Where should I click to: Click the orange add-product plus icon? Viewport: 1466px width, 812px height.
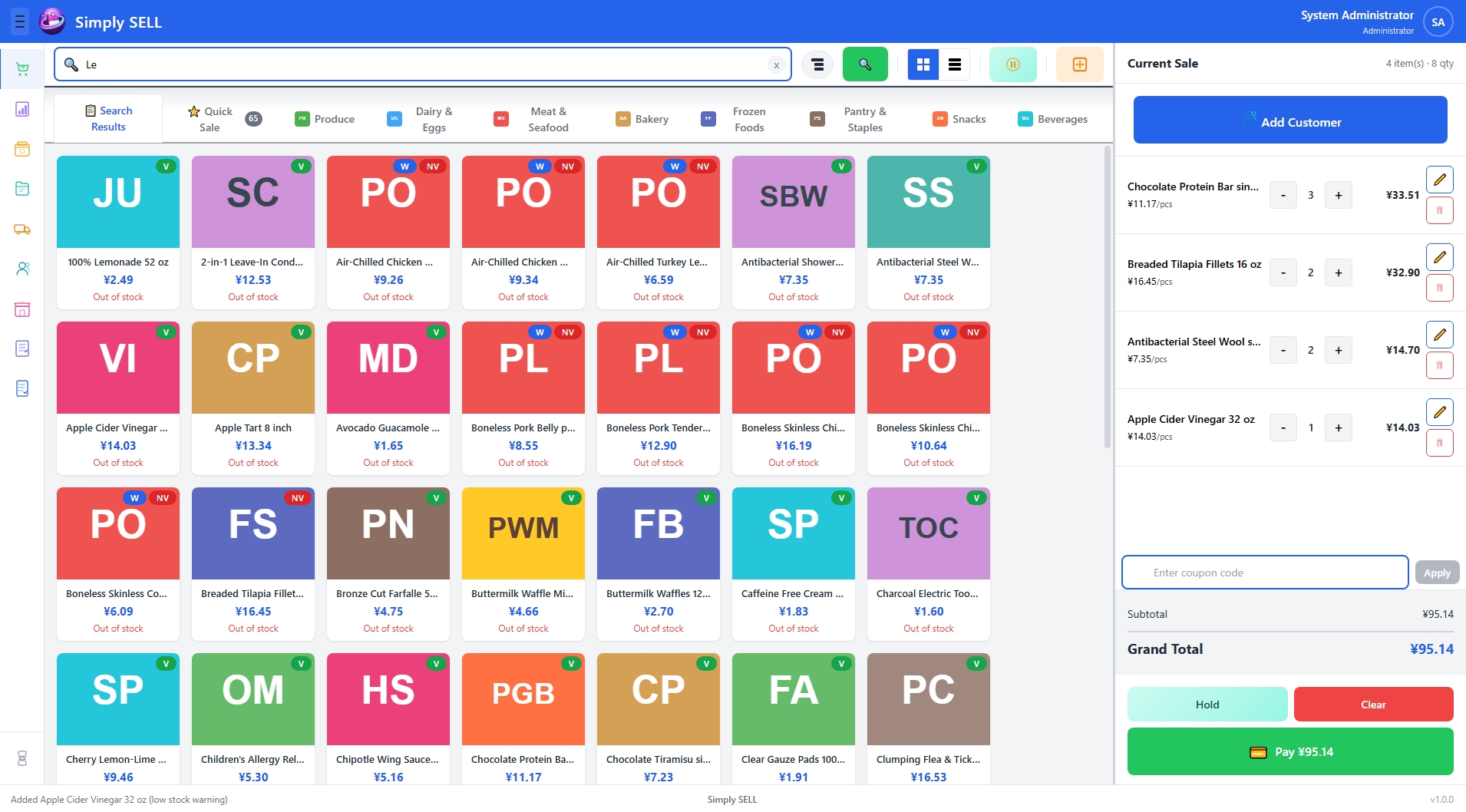[1079, 64]
